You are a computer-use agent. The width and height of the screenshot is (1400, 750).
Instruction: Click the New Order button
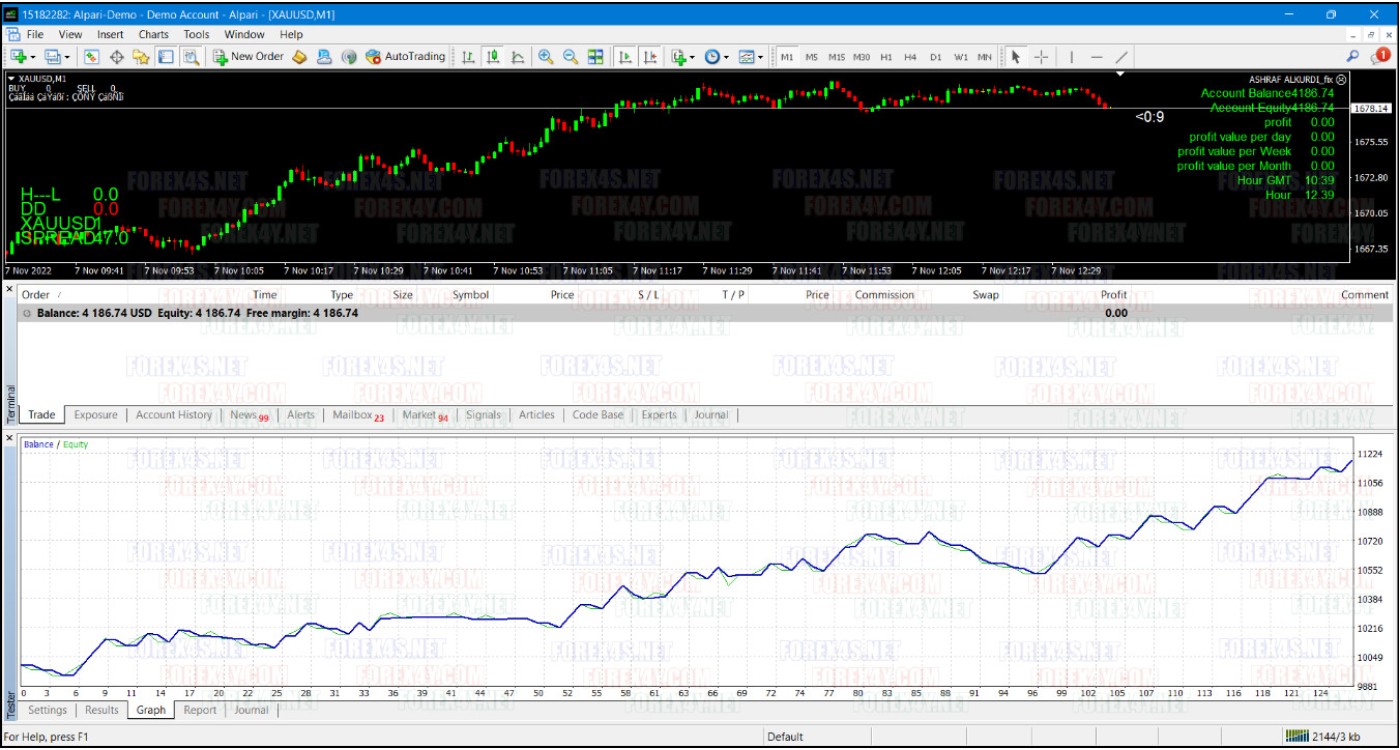(248, 57)
